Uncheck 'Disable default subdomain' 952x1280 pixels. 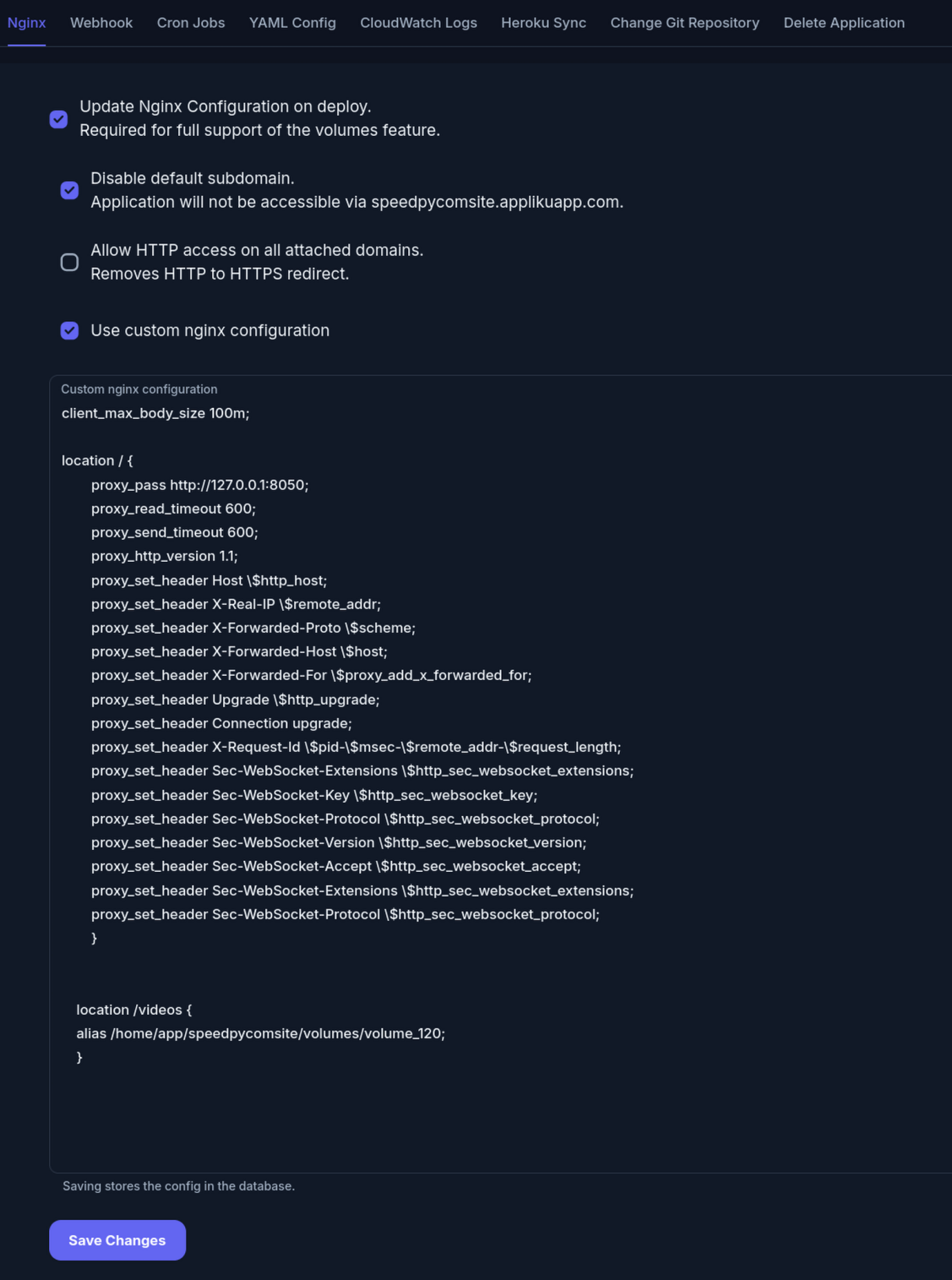pyautogui.click(x=69, y=191)
